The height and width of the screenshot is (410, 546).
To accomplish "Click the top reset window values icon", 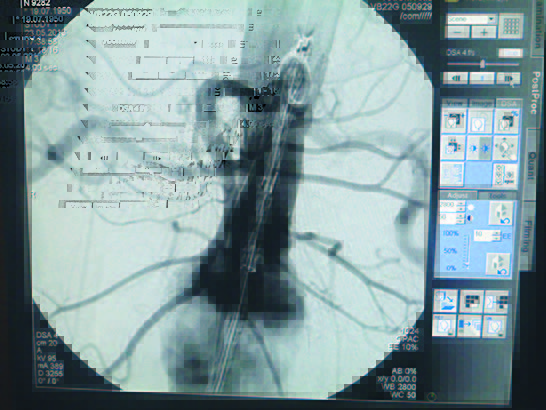I will [x=501, y=214].
